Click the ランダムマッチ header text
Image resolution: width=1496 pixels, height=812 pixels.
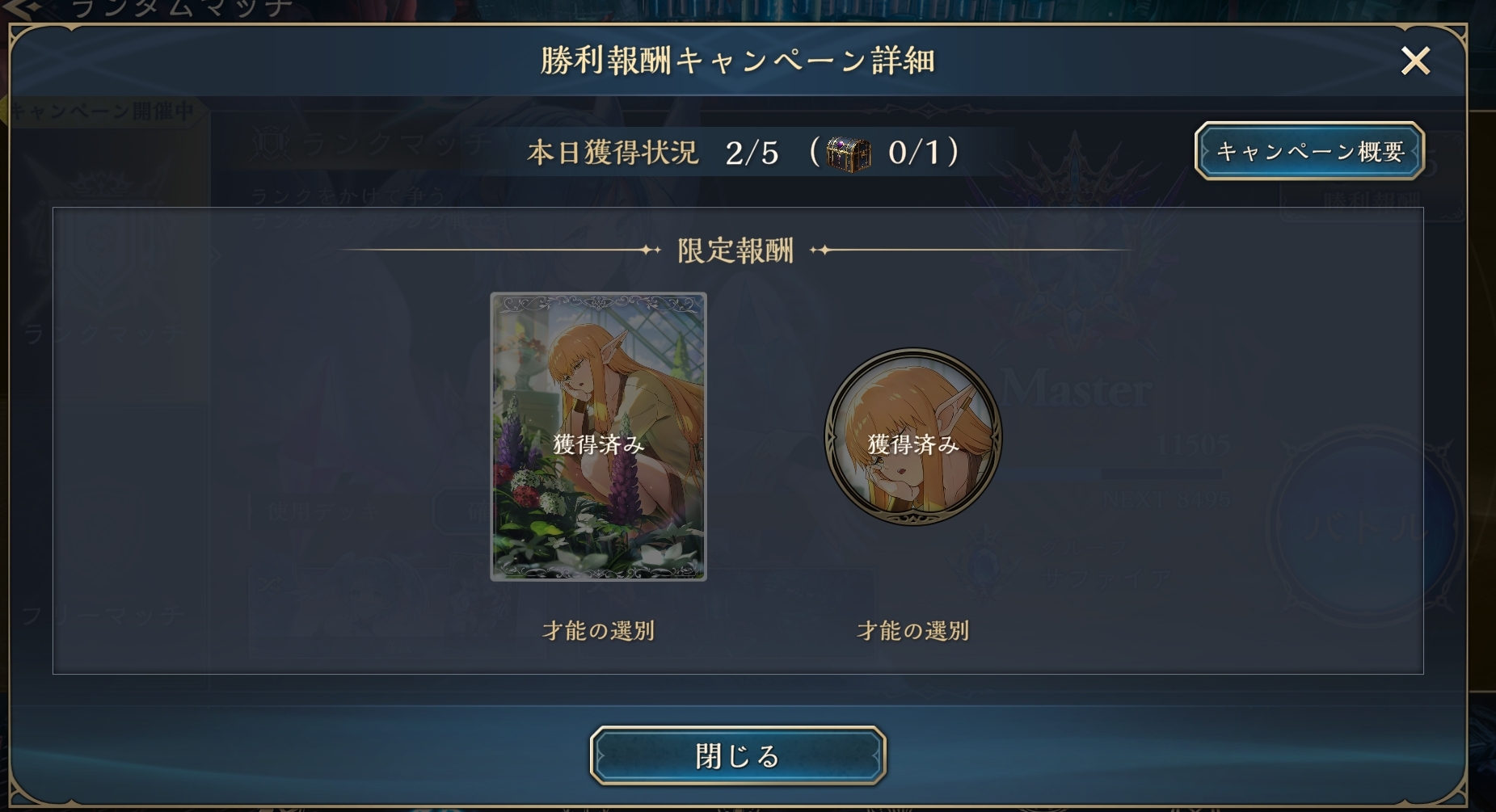coord(181,8)
